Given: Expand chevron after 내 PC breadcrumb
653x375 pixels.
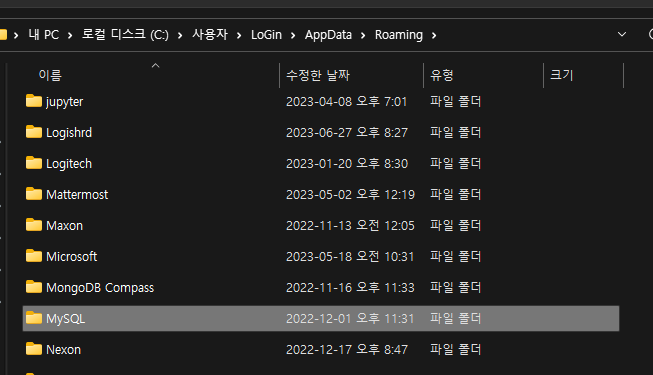Looking at the screenshot, I should pyautogui.click(x=70, y=36).
